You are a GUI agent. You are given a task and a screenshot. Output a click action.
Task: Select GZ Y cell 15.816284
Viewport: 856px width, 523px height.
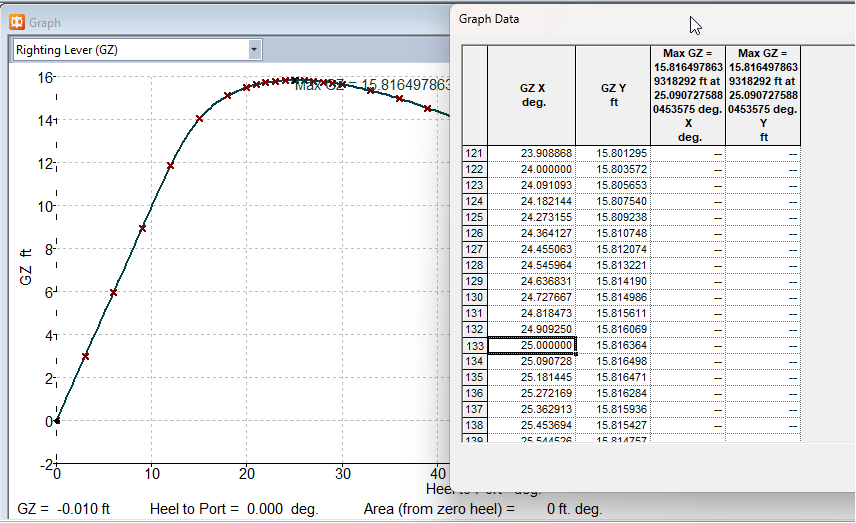point(613,394)
